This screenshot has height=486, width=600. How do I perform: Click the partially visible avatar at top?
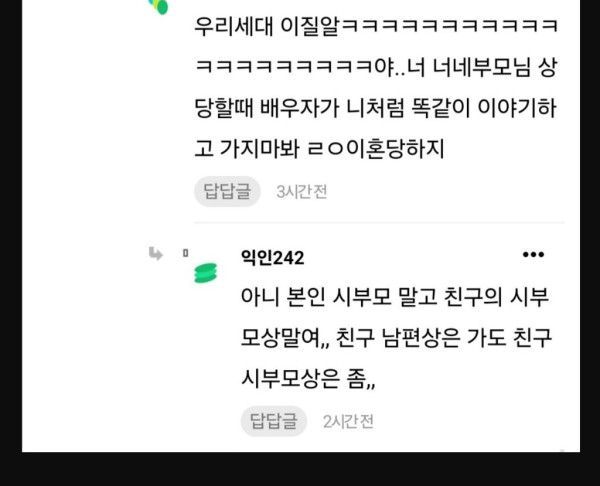coord(159,7)
